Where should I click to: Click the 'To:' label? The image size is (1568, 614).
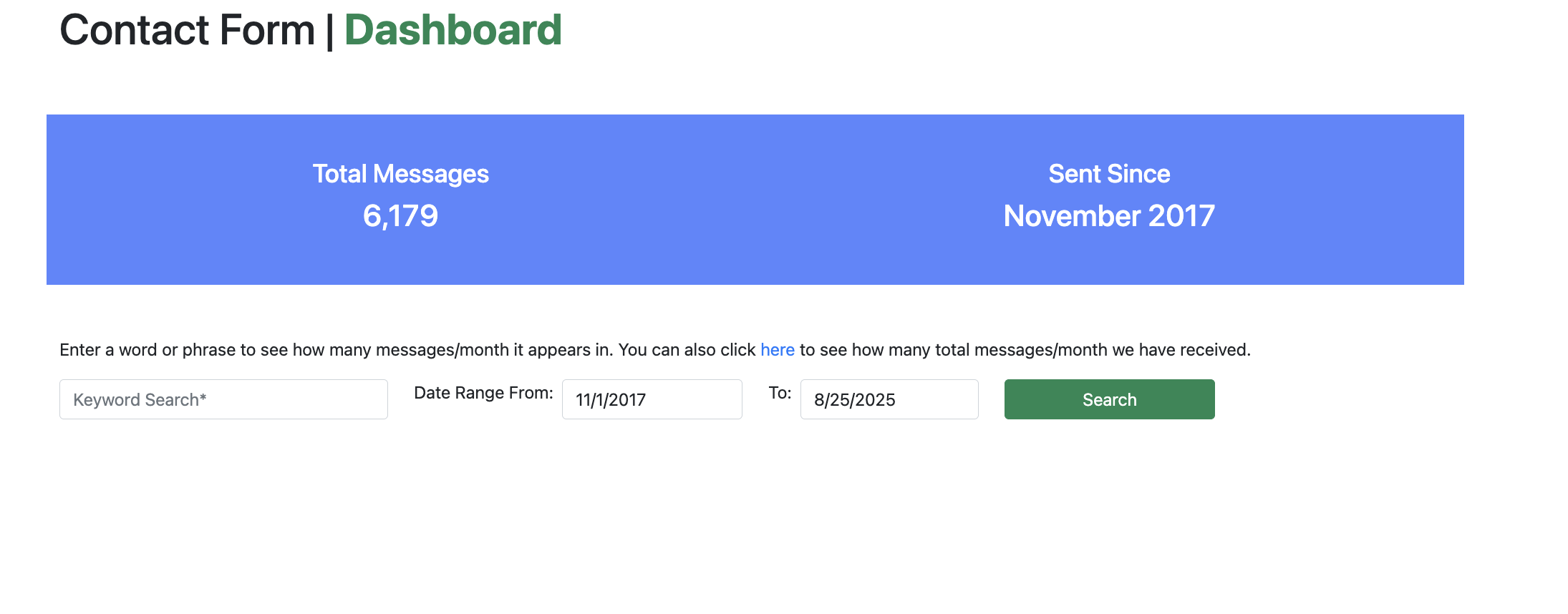coord(780,393)
